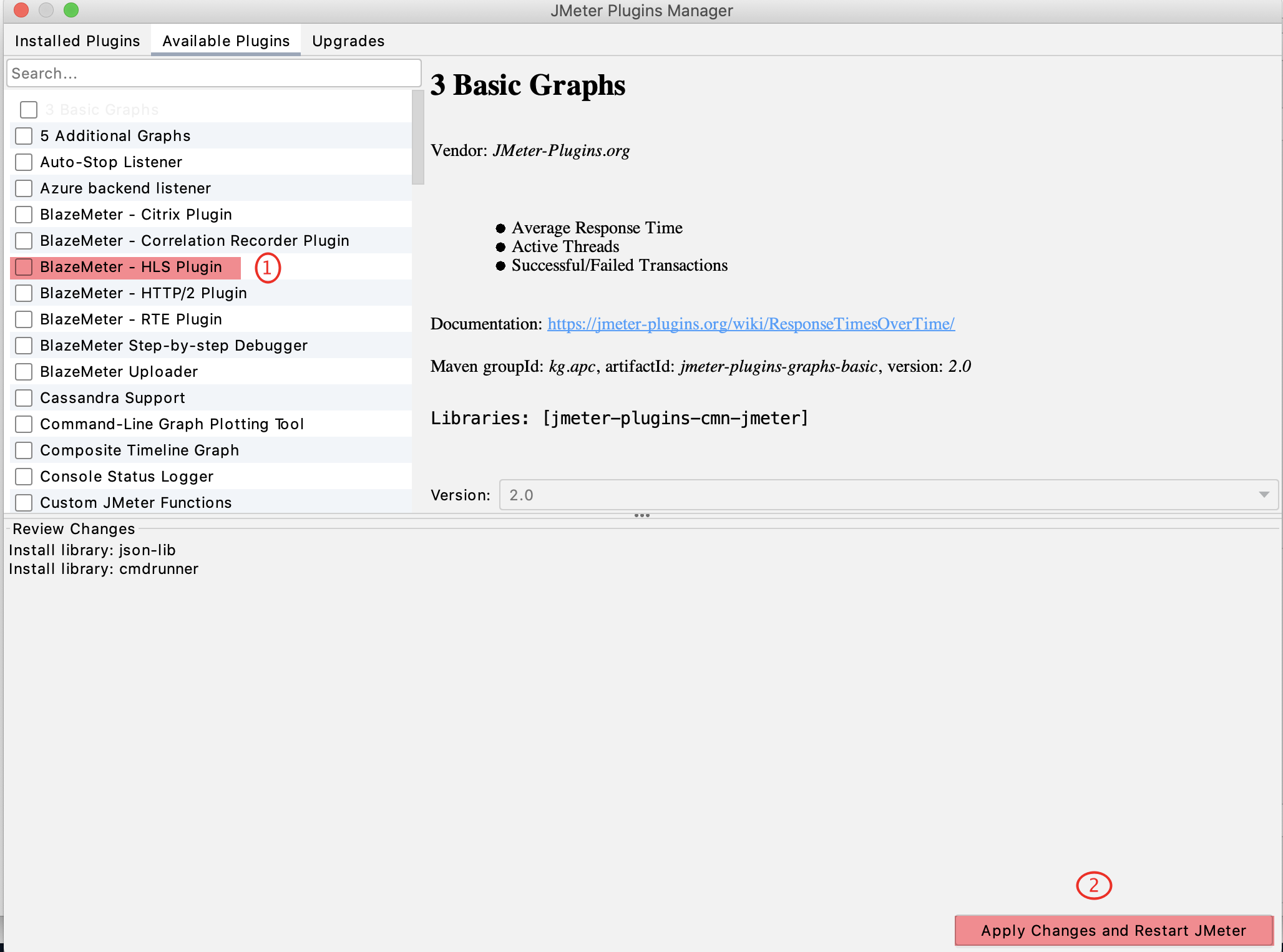Check the 5 Additional Graphs checkbox
Image resolution: width=1283 pixels, height=952 pixels.
(x=24, y=136)
